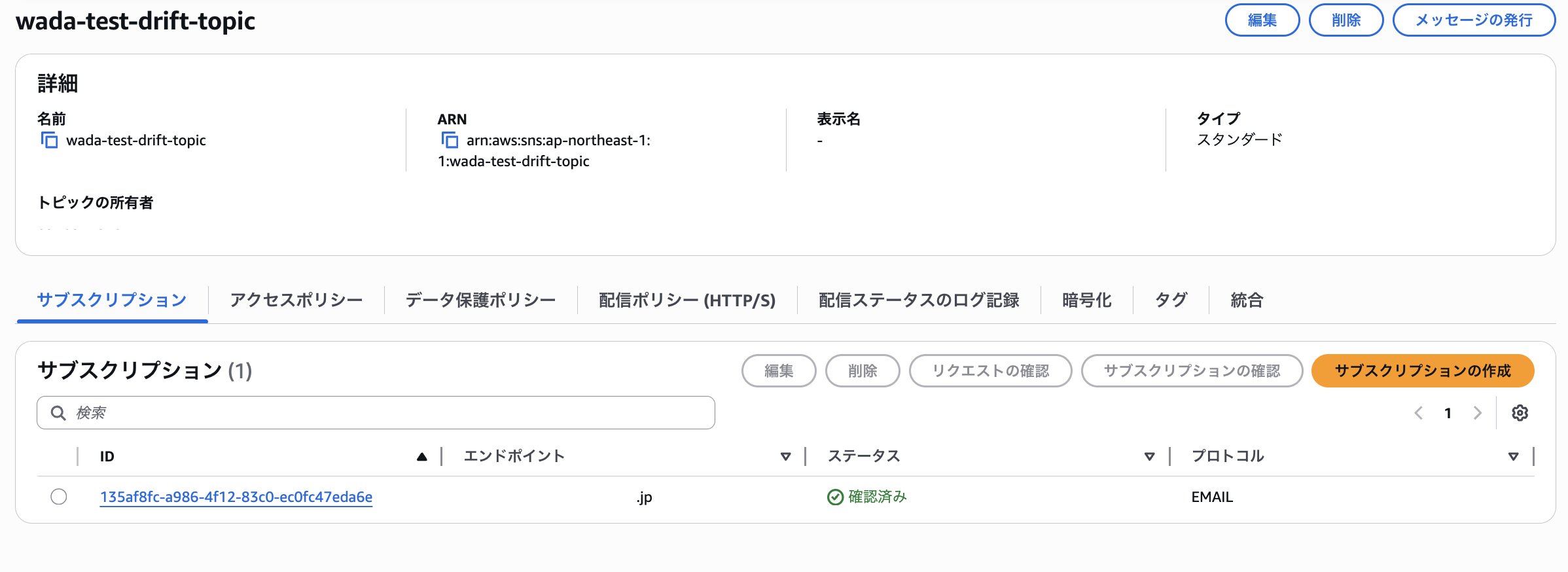This screenshot has width=1568, height=572.
Task: Click リクエストの確認 button
Action: click(x=991, y=371)
